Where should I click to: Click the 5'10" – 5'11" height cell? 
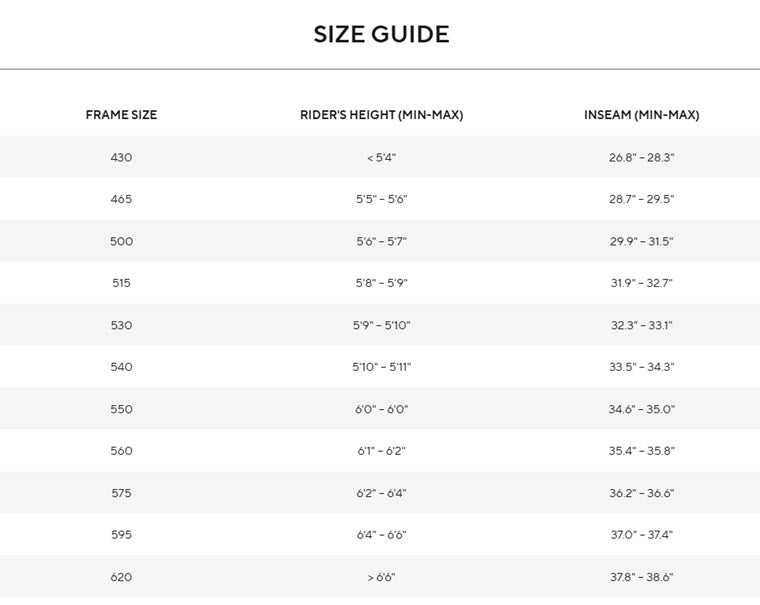(381, 367)
